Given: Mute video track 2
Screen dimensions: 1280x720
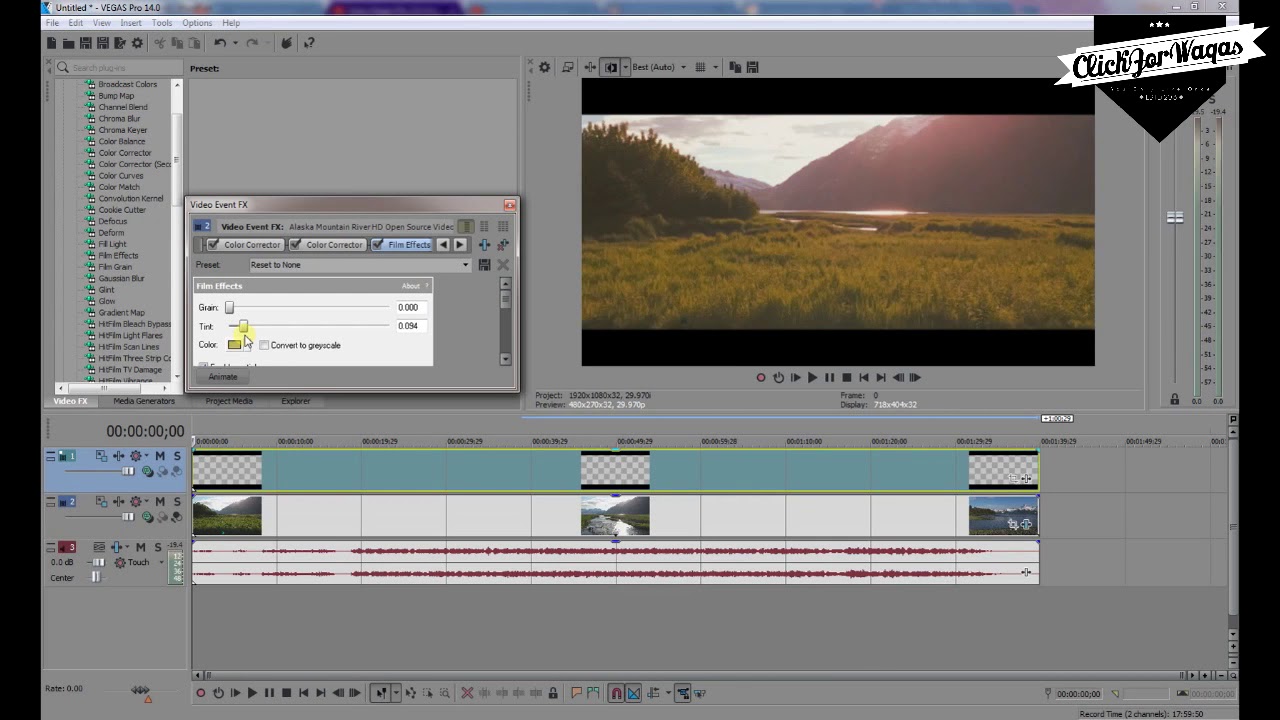Looking at the screenshot, I should coord(160,502).
